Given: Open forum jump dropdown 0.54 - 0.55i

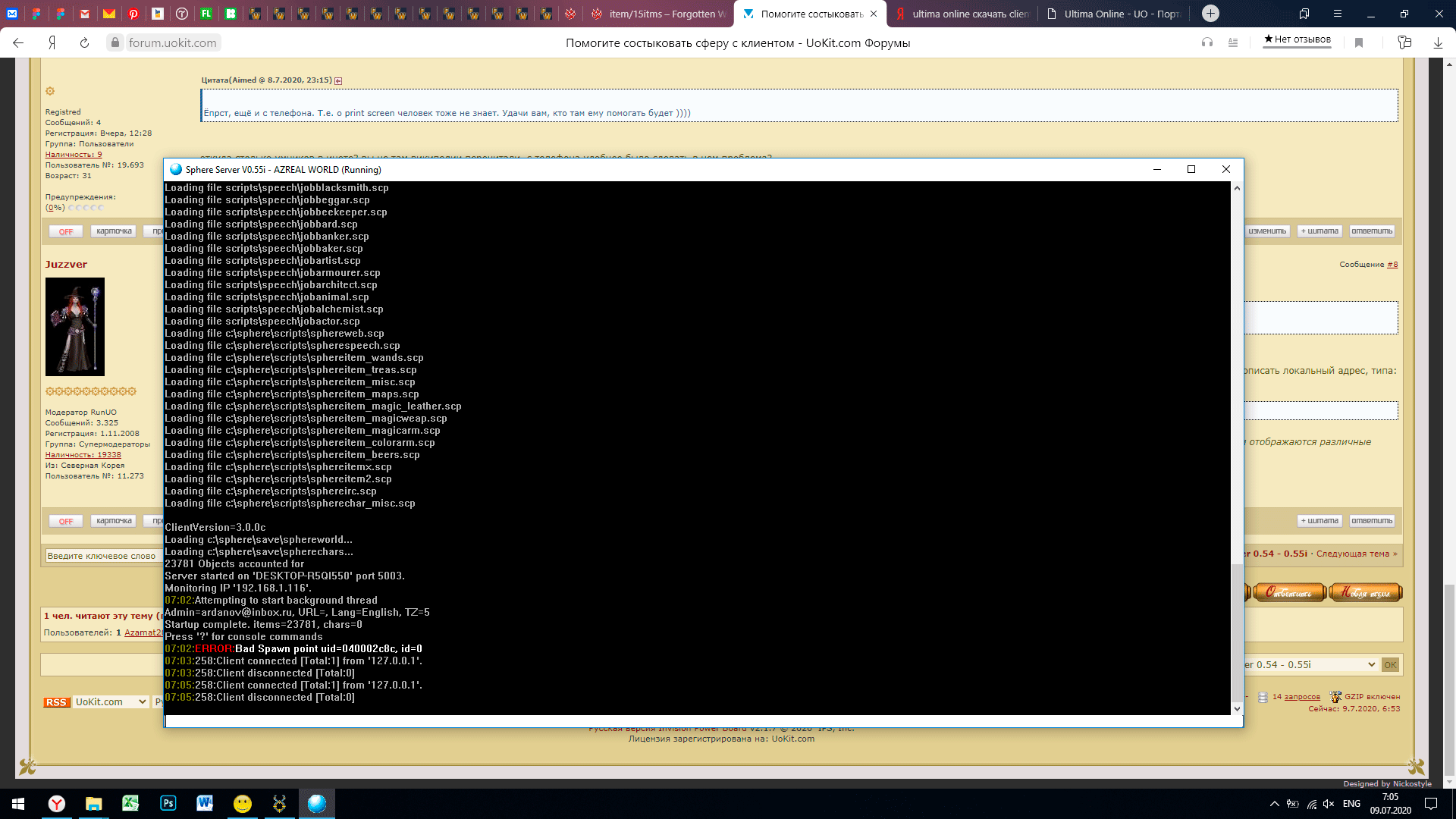Looking at the screenshot, I should [1310, 665].
